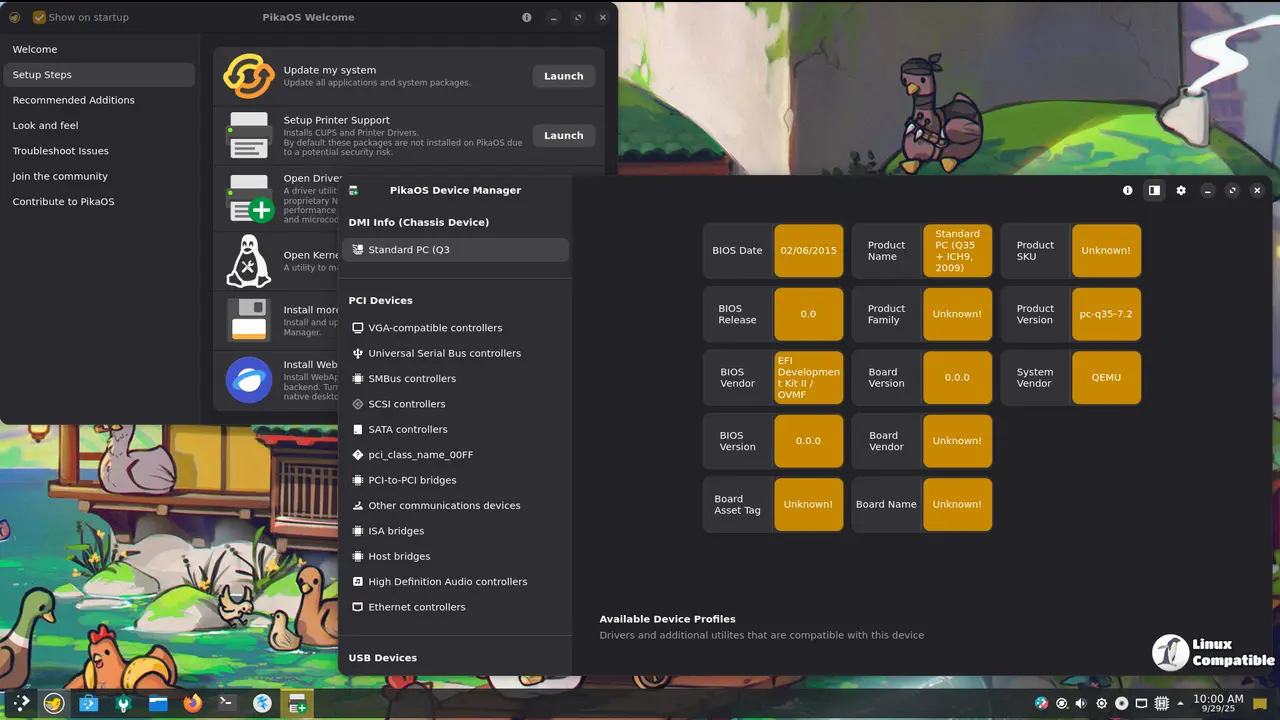
Task: Click the QEMU System Vendor value tile
Action: pos(1106,377)
